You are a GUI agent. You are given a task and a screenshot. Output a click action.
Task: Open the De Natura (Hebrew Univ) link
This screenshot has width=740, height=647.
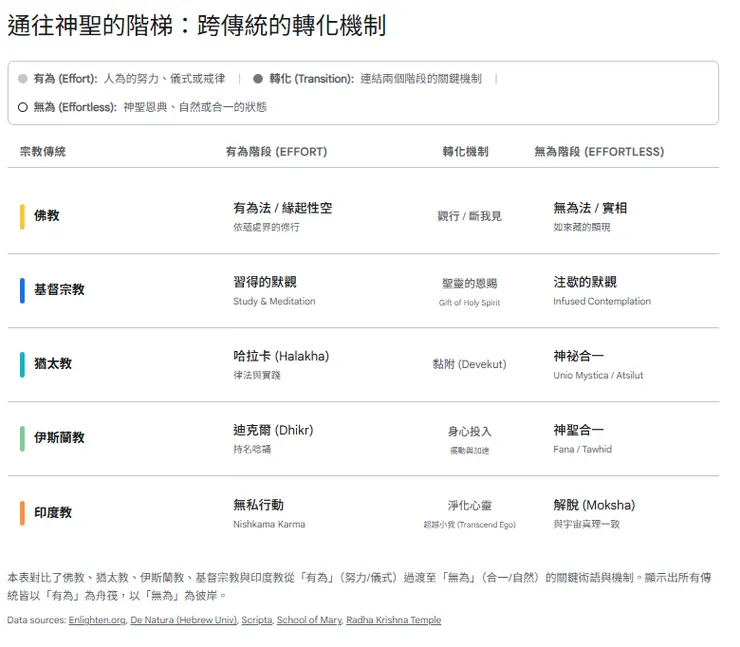tap(183, 620)
